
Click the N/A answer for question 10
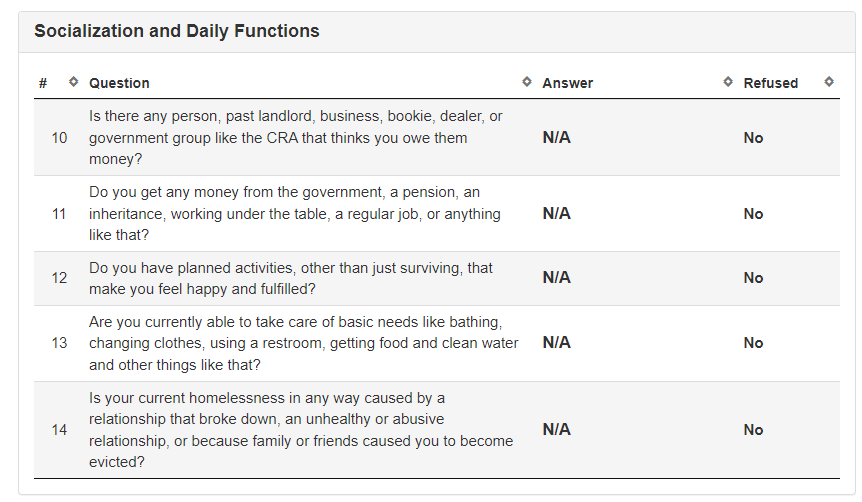click(x=557, y=138)
